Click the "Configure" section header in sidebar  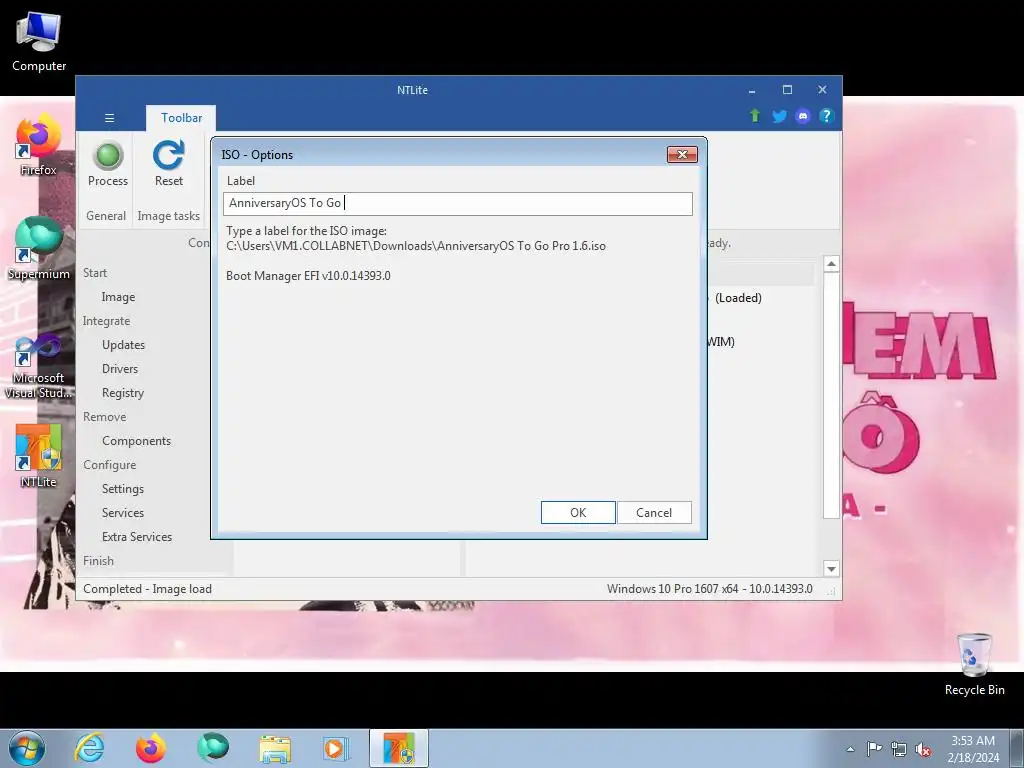(x=110, y=465)
